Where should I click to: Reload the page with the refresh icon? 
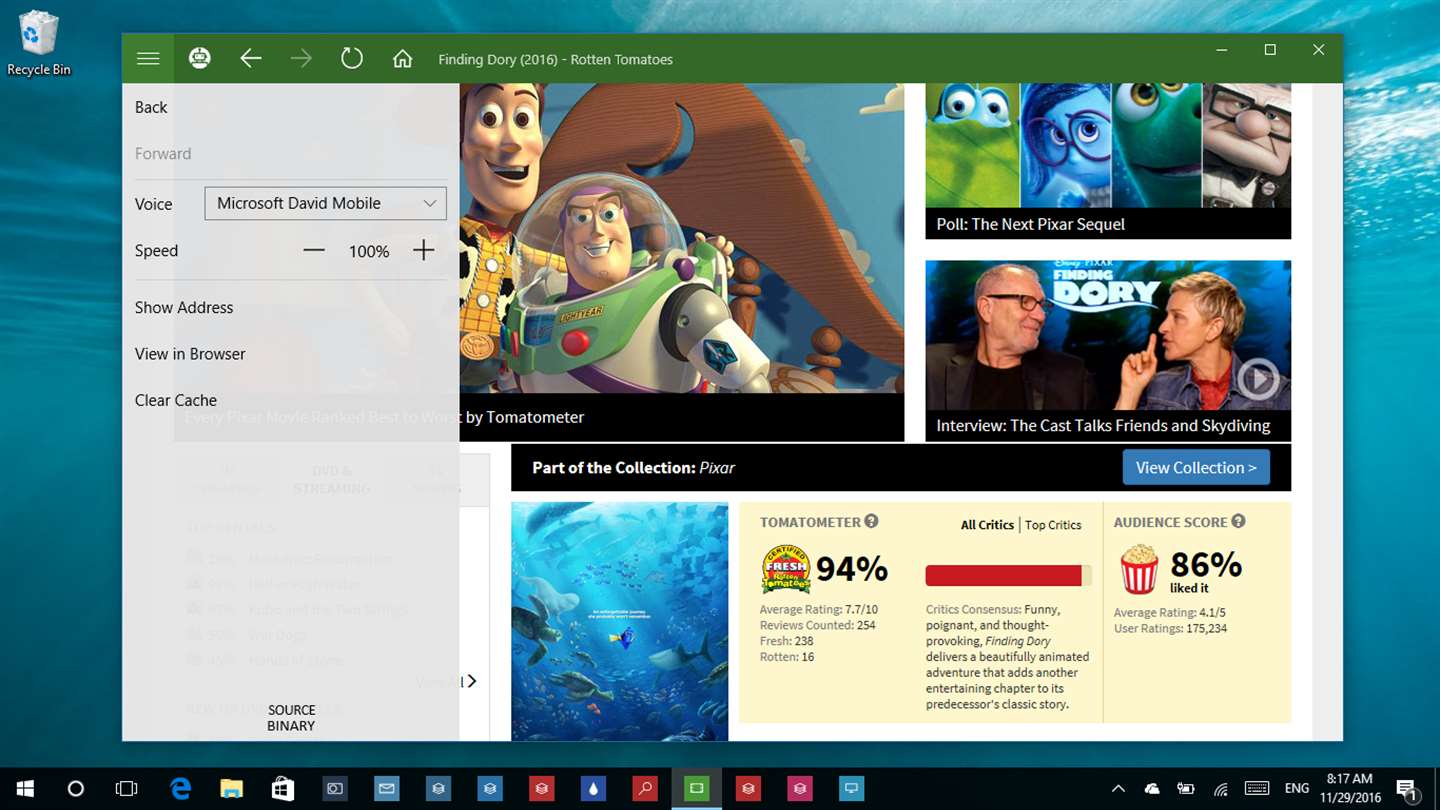pyautogui.click(x=352, y=59)
